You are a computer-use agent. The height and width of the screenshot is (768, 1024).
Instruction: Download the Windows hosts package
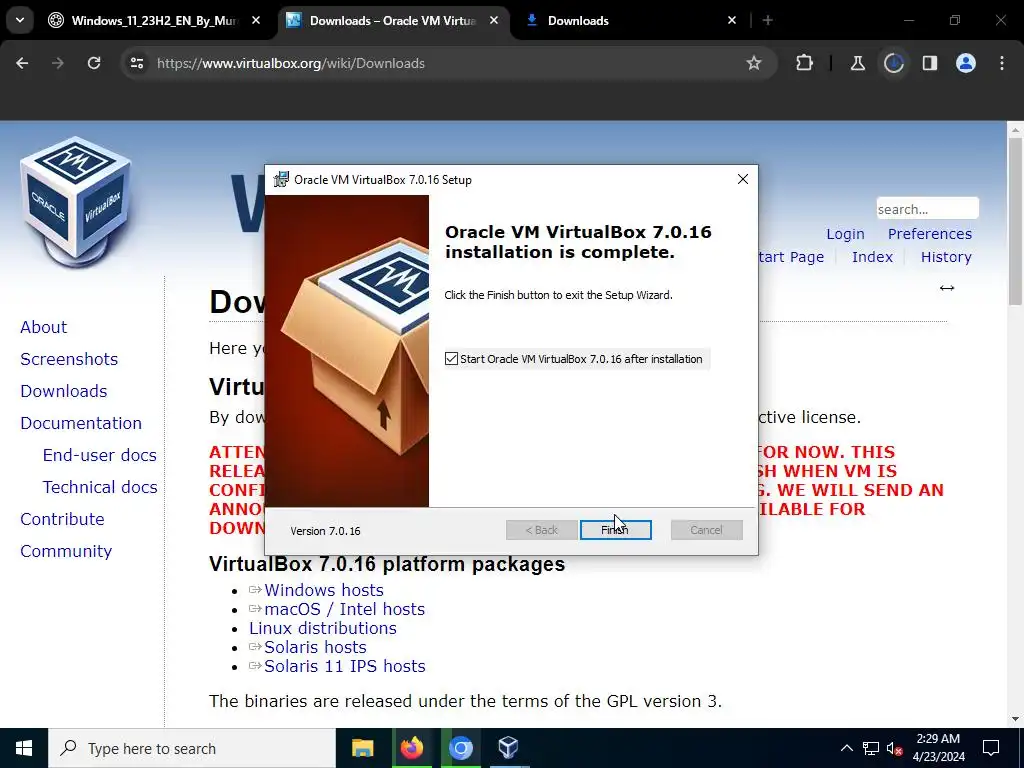pos(324,590)
